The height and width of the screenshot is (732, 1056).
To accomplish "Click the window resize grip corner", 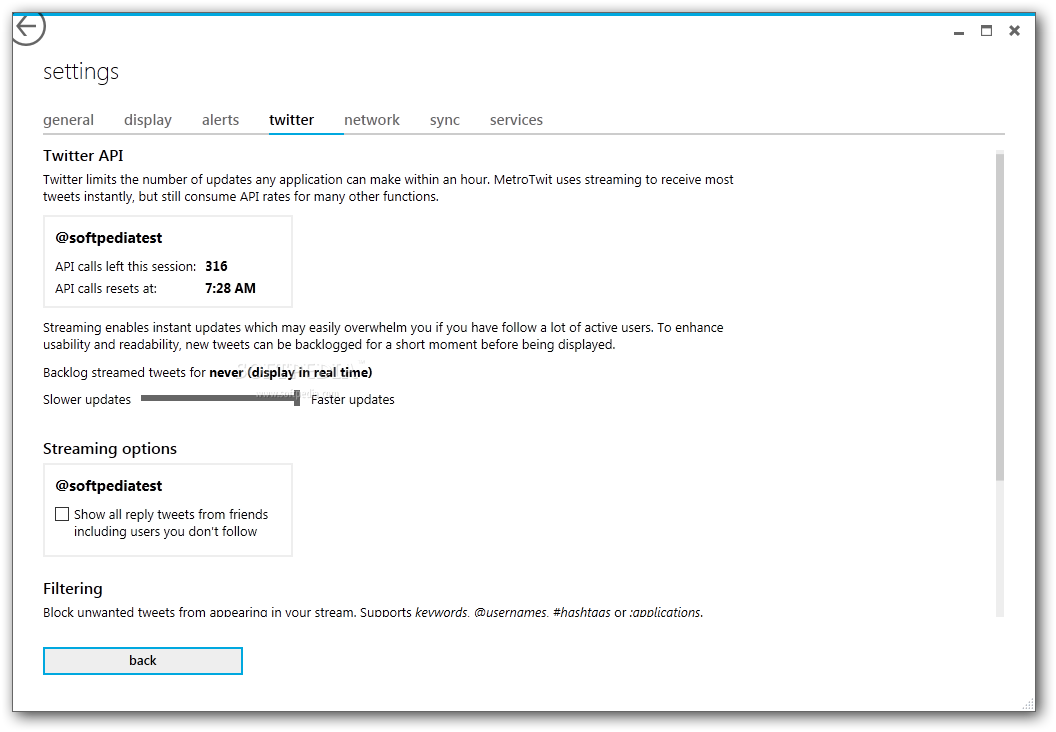I will click(1028, 704).
